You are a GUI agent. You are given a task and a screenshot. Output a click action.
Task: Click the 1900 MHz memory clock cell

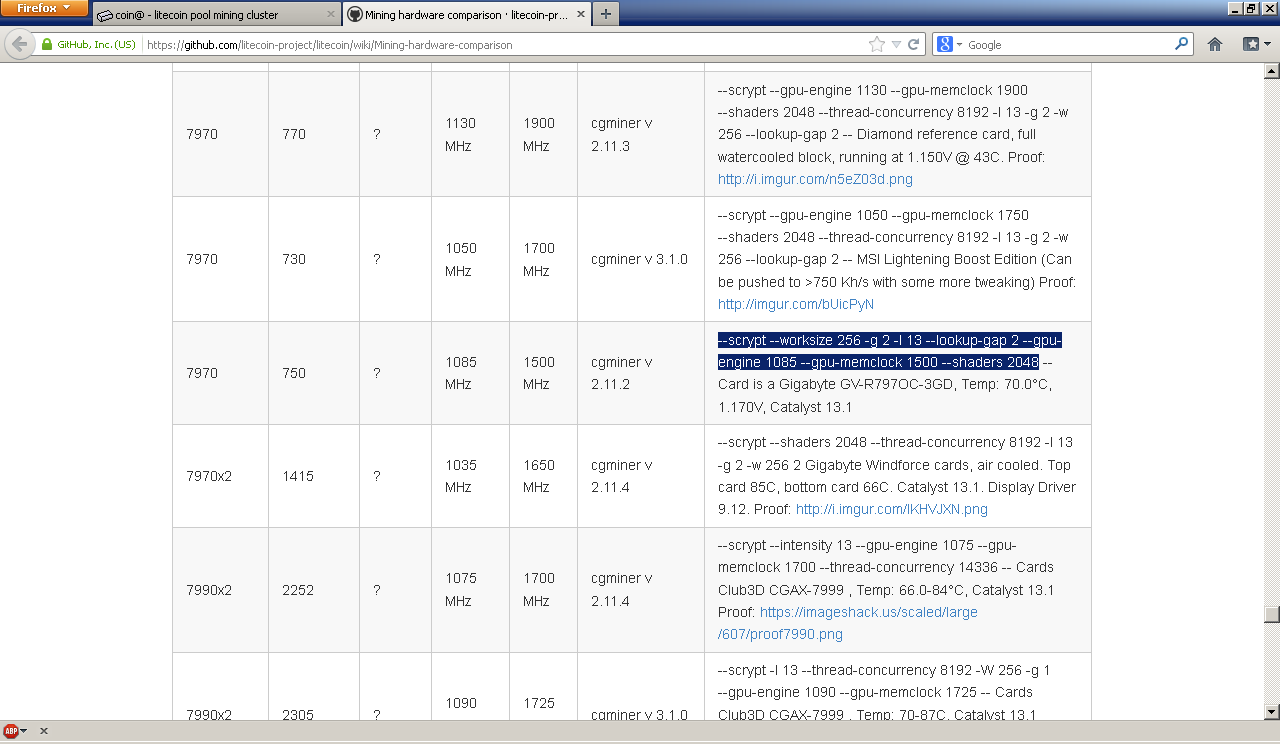point(543,134)
